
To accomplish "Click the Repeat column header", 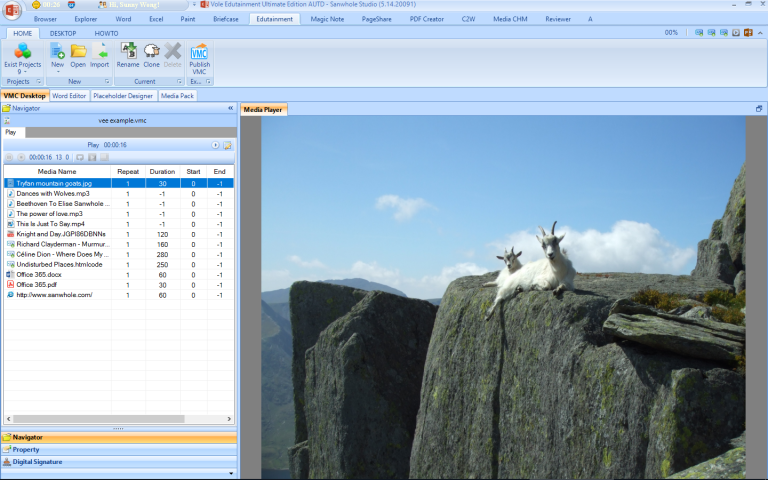I will pos(128,171).
